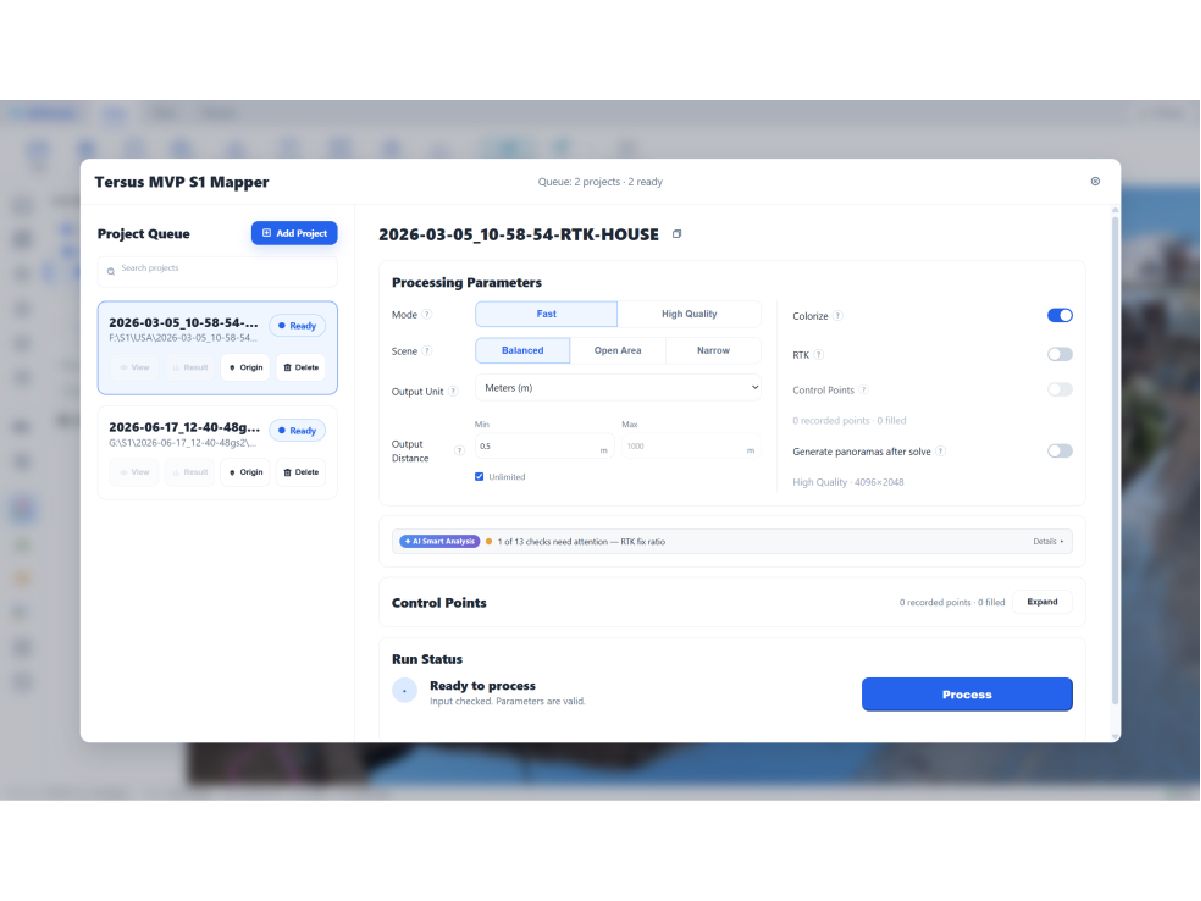This screenshot has height=901, width=1201.
Task: Expand the Control Points section
Action: point(1042,602)
